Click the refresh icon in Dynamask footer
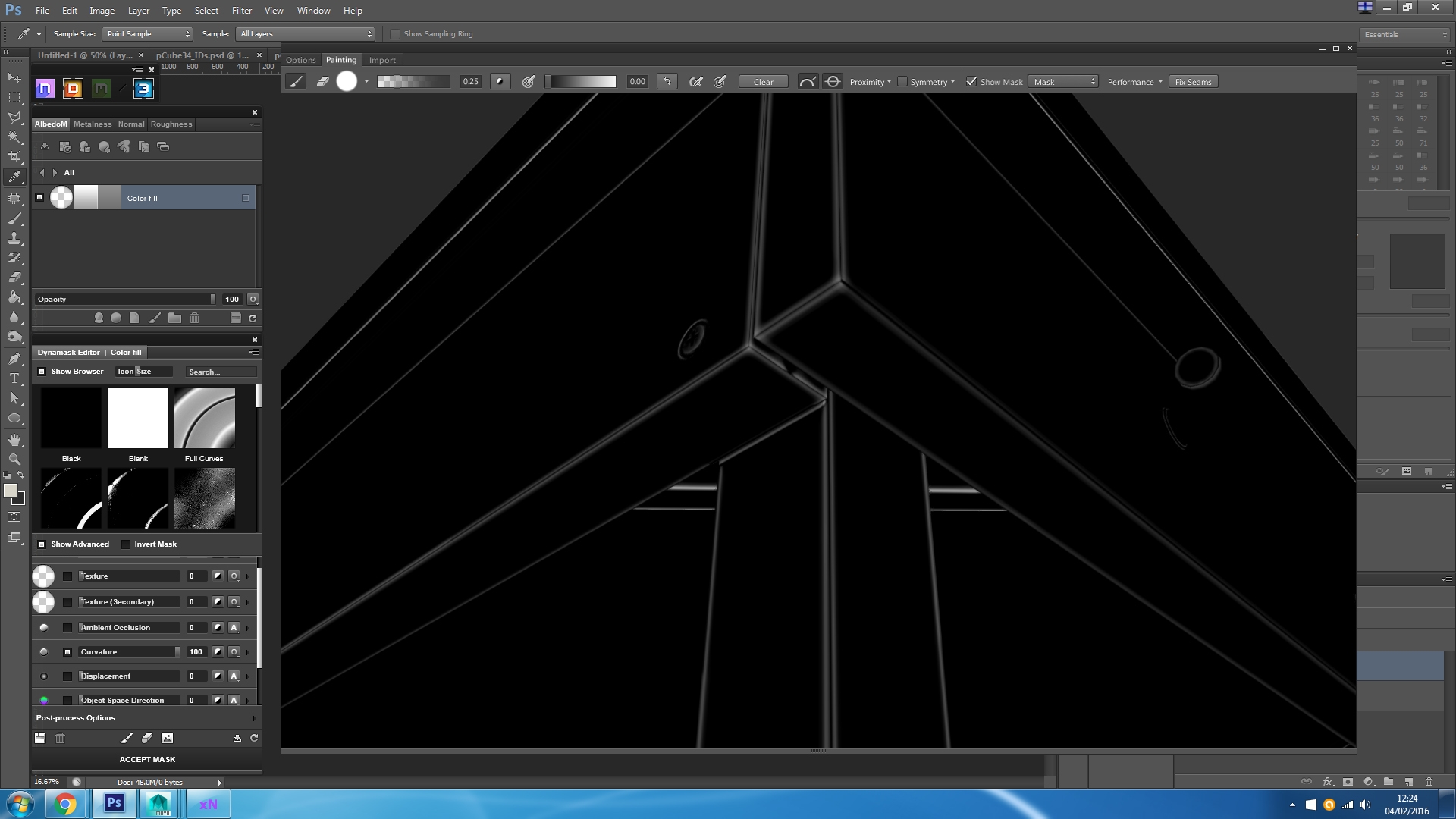The width and height of the screenshot is (1456, 819). point(254,738)
